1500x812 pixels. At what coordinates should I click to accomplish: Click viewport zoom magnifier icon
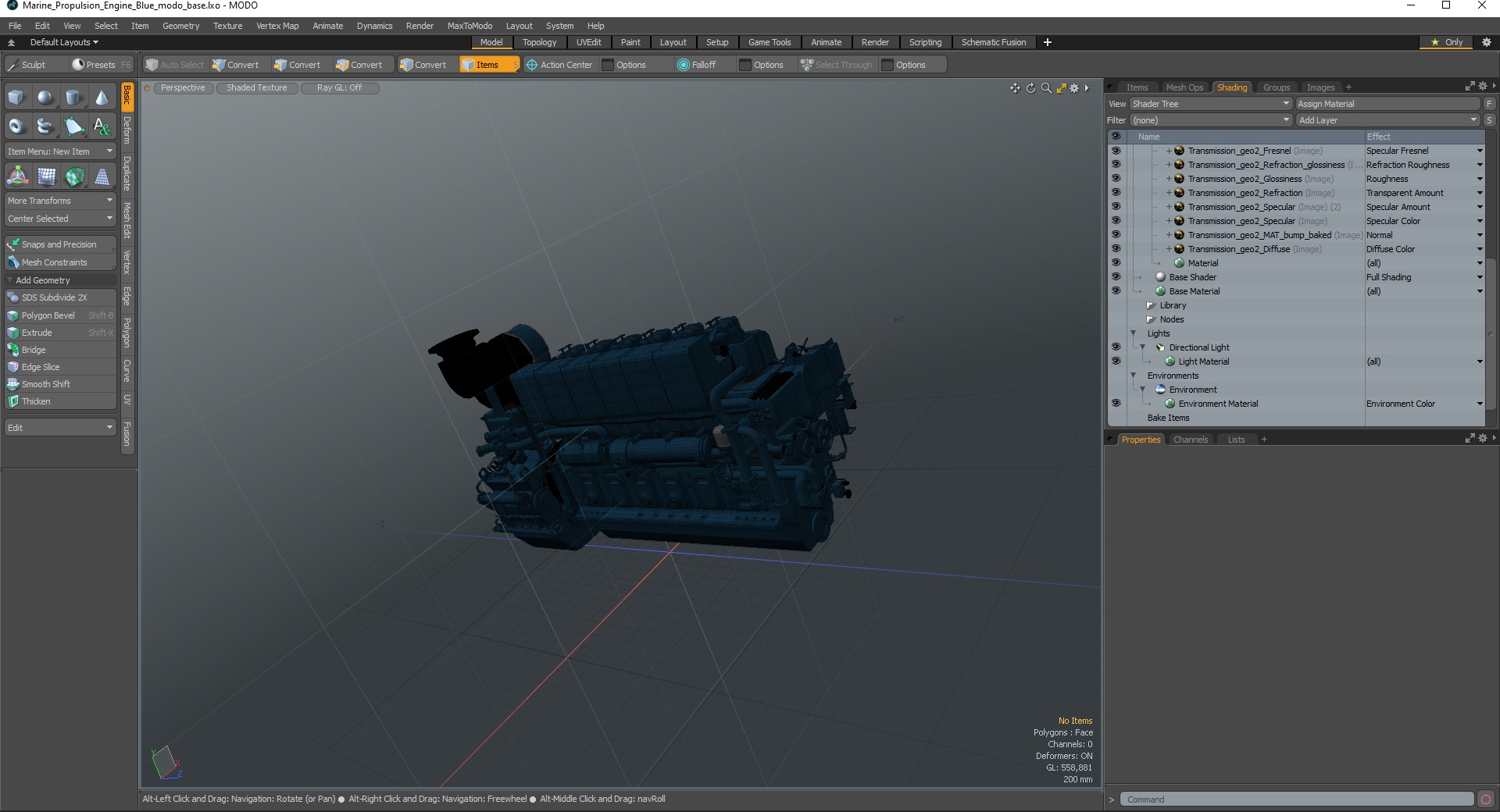tap(1046, 88)
